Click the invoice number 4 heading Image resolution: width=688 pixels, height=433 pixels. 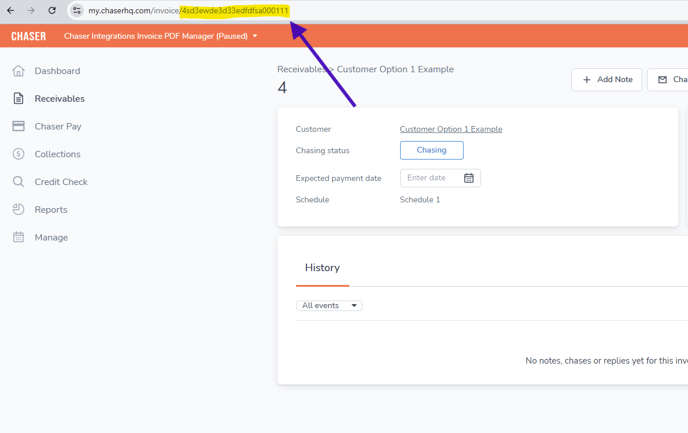pos(282,88)
